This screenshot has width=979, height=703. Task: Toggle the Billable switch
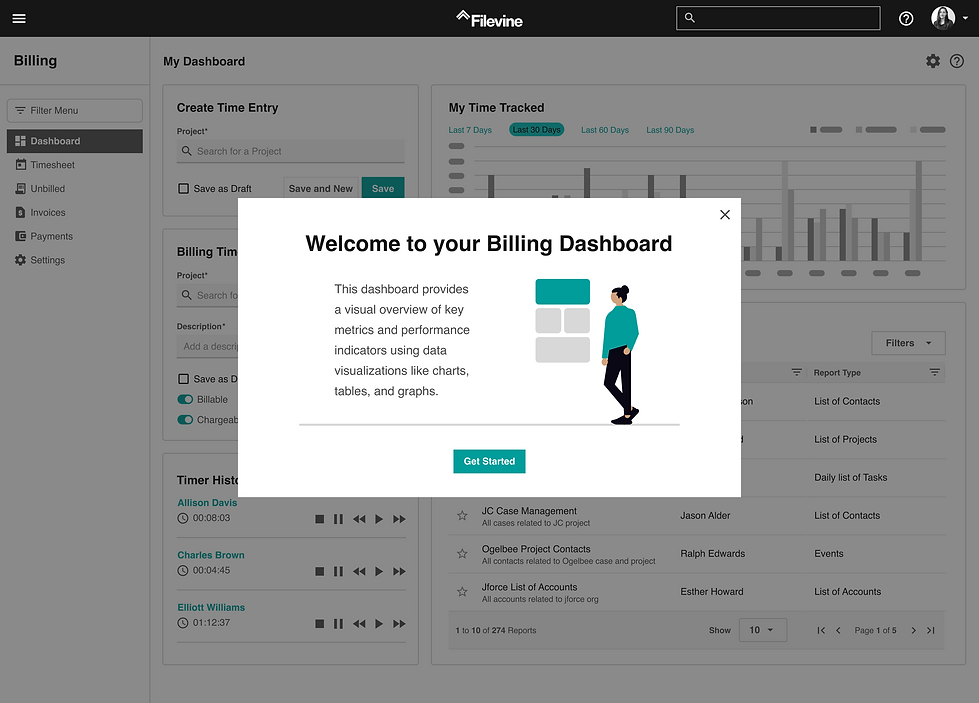click(185, 400)
